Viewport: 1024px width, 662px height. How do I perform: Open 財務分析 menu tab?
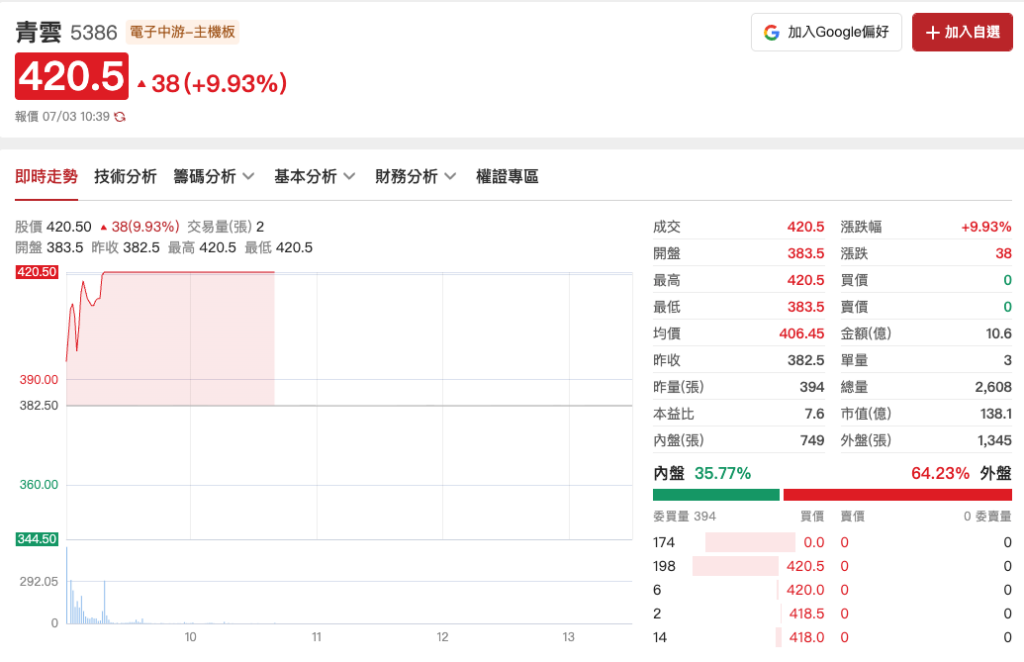[415, 176]
